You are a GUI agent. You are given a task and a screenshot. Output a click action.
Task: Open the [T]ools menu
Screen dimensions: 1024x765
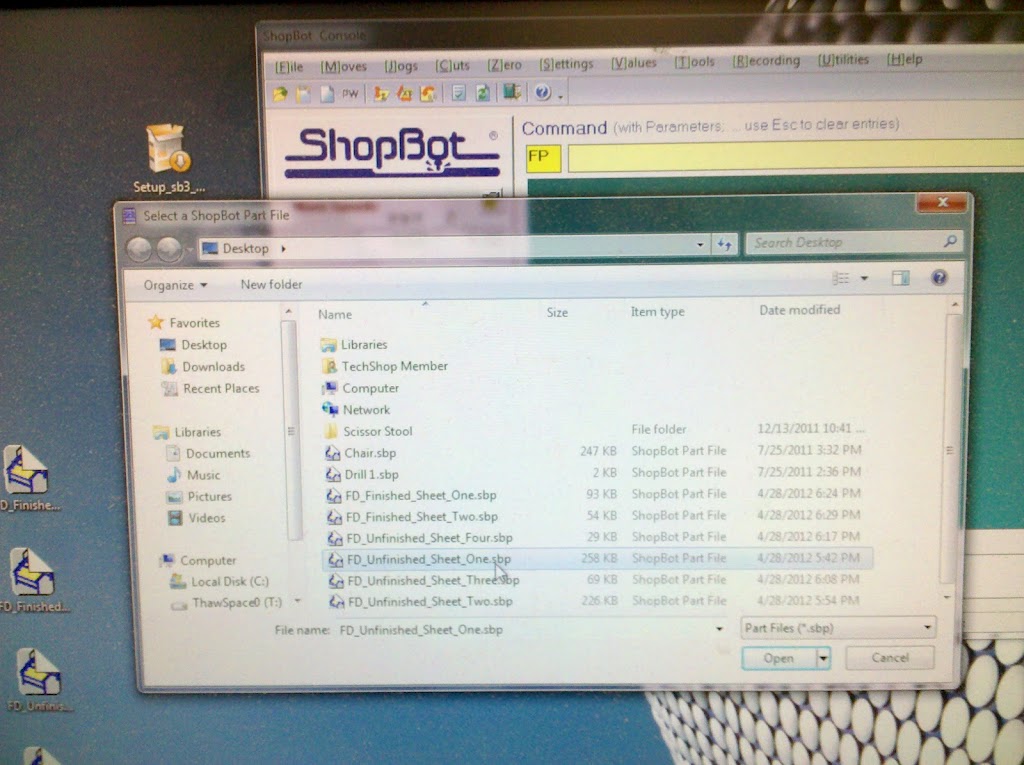(x=694, y=61)
